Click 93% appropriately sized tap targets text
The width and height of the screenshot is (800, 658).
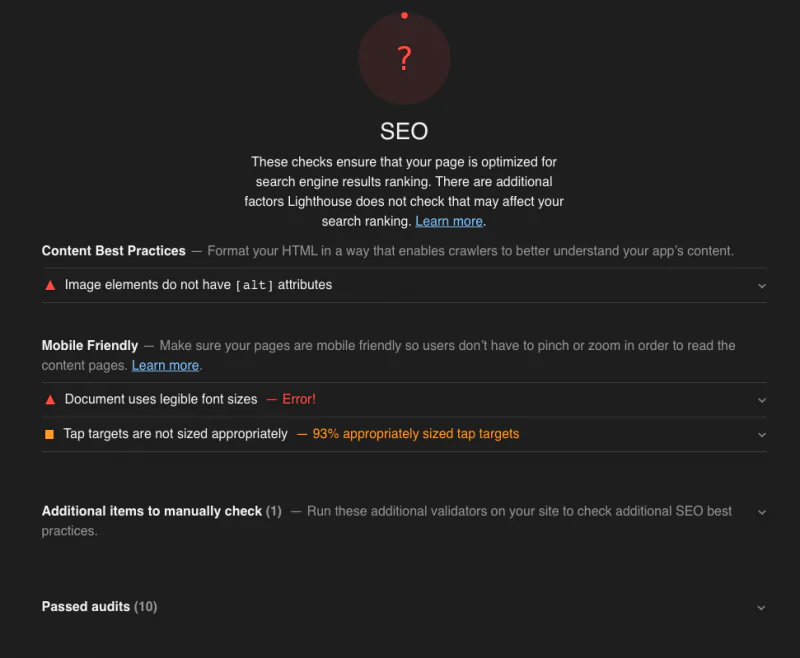pyautogui.click(x=415, y=434)
